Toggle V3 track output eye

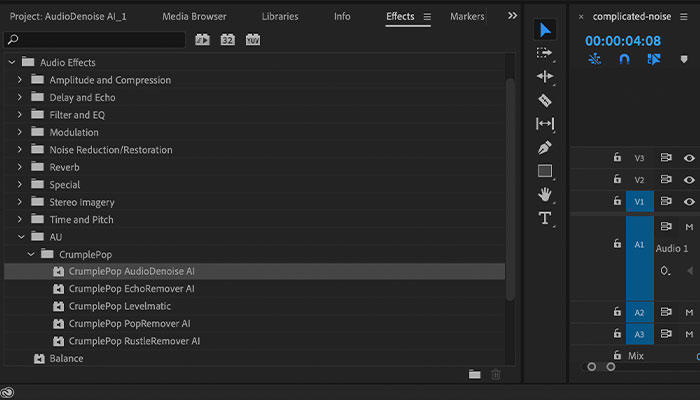[689, 158]
